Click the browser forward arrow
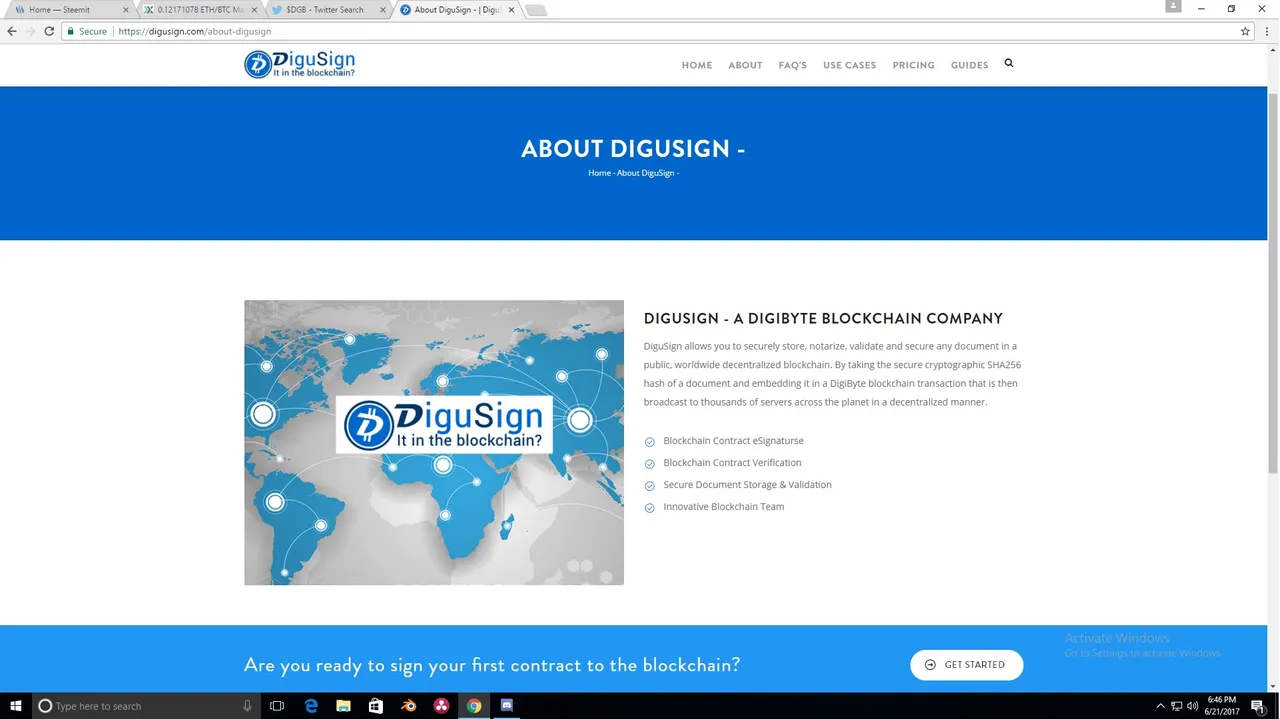 coord(30,31)
